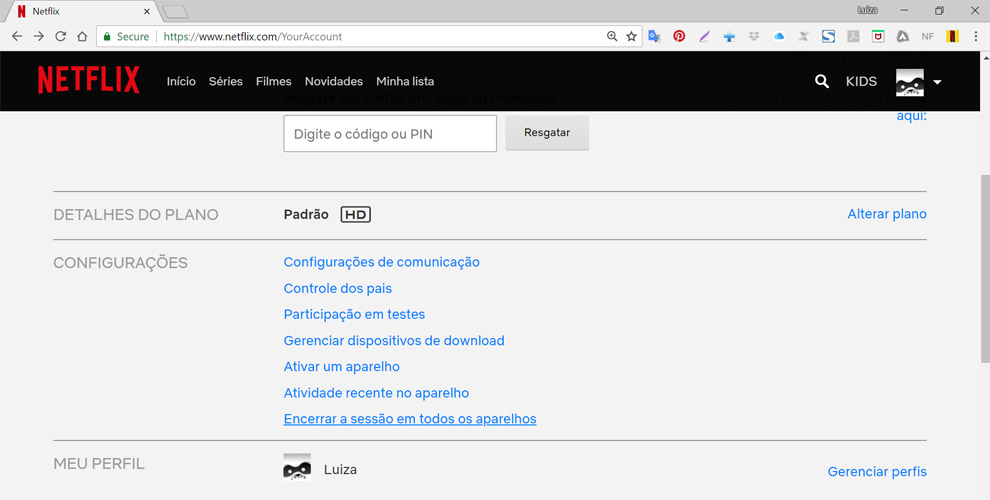The image size is (990, 500).
Task: Switch to the KIDS section
Action: 861,81
